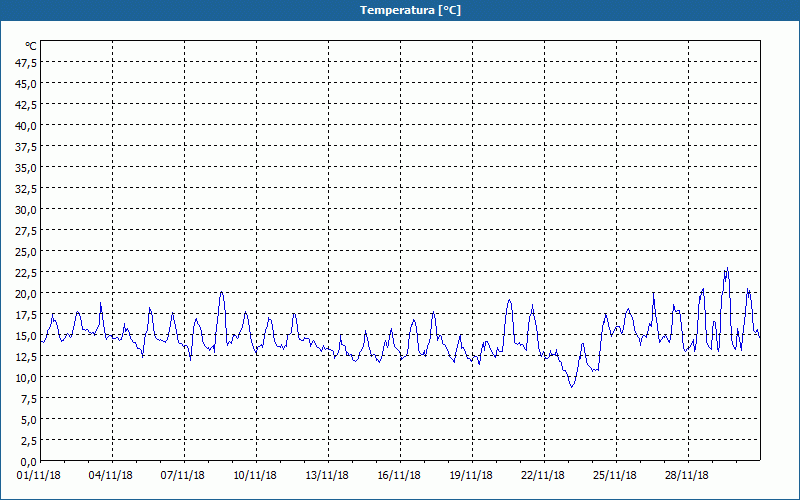
Task: Click the 25/11/18 date label
Action: click(615, 476)
